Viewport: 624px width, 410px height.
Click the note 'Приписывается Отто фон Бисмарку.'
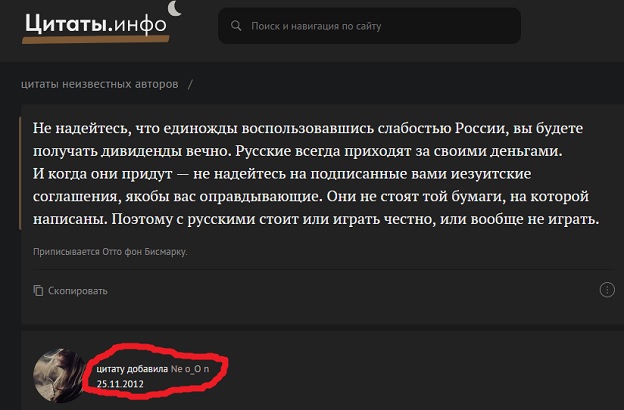(x=110, y=252)
